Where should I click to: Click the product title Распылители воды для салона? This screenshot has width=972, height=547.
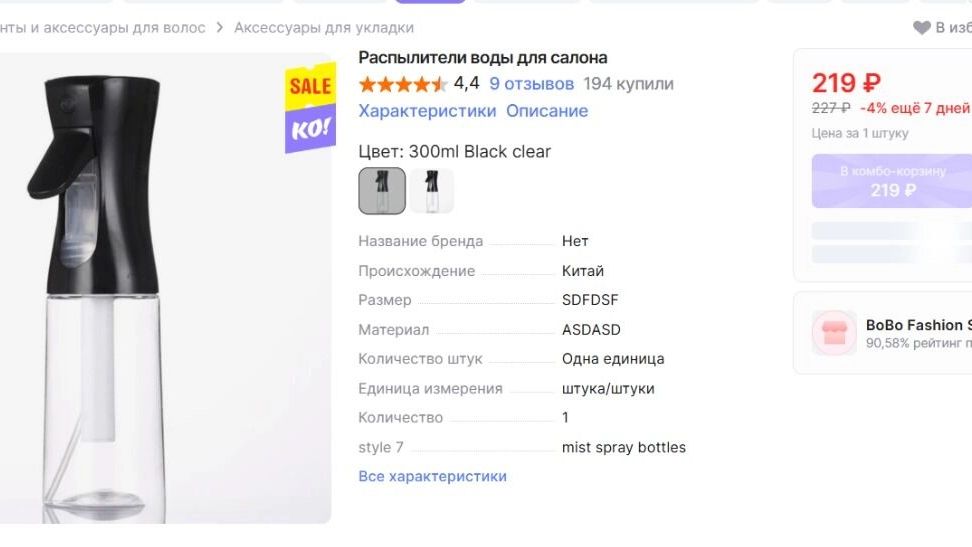482,58
